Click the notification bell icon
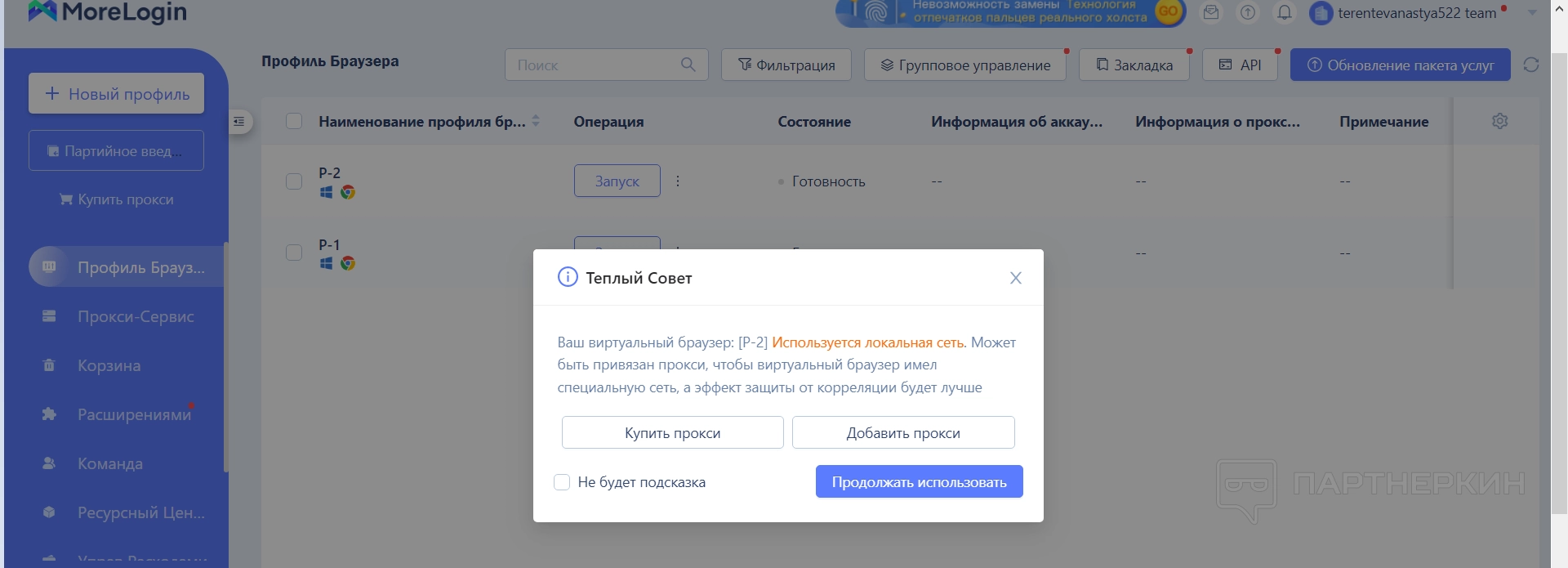Image resolution: width=1568 pixels, height=568 pixels. coord(1284,12)
